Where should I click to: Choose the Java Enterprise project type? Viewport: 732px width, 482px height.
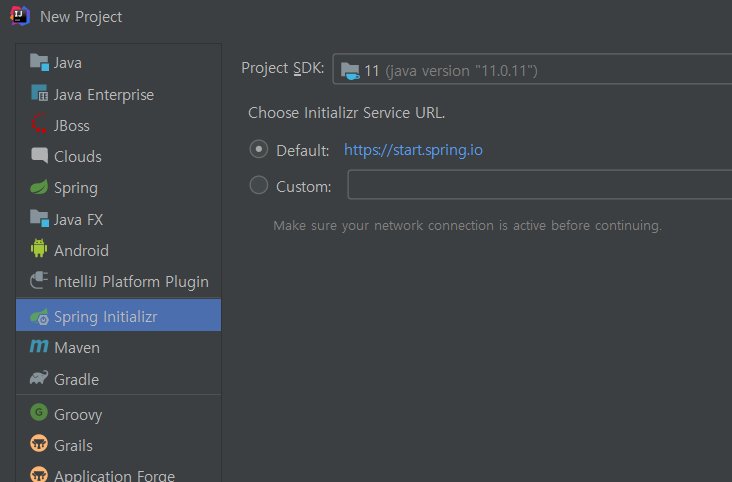[119, 94]
